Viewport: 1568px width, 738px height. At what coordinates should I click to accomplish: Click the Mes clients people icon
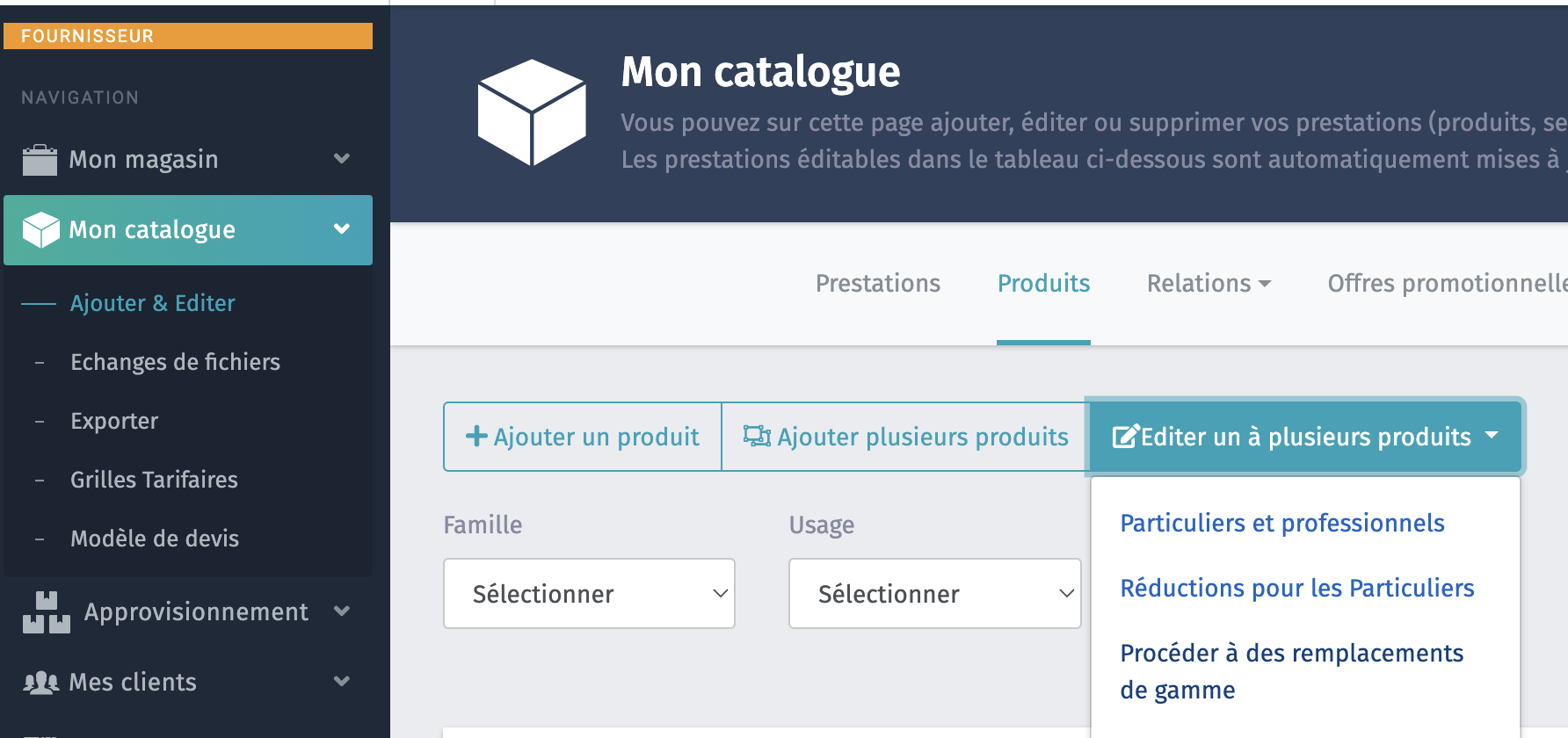(40, 683)
